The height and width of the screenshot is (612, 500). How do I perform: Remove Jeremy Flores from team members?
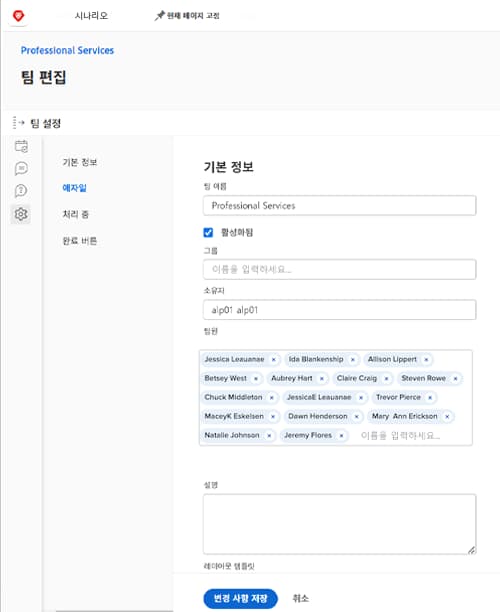click(341, 436)
